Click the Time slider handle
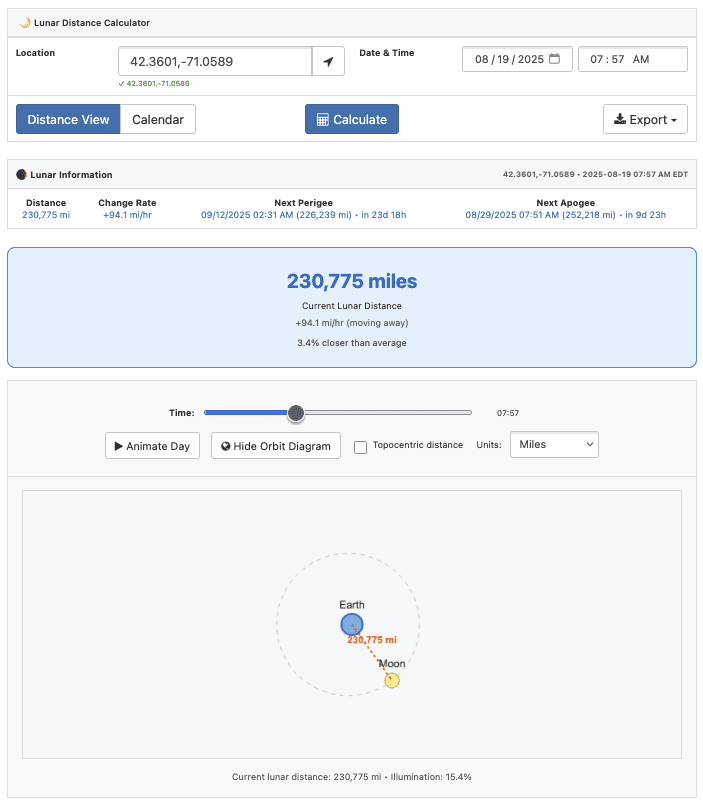Screen dimensions: 703x807 tap(295, 412)
